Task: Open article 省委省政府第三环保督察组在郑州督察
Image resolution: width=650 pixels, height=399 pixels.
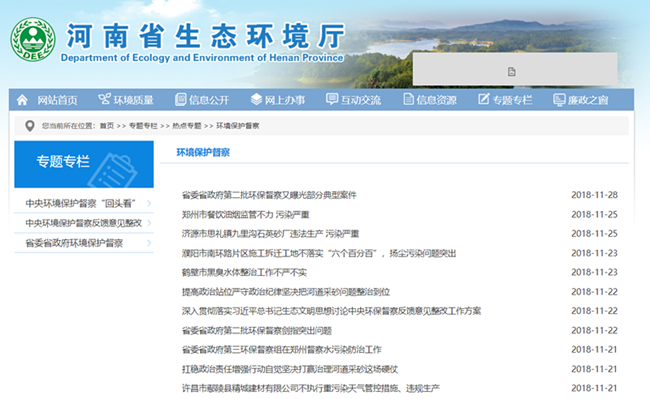Action: pos(281,349)
